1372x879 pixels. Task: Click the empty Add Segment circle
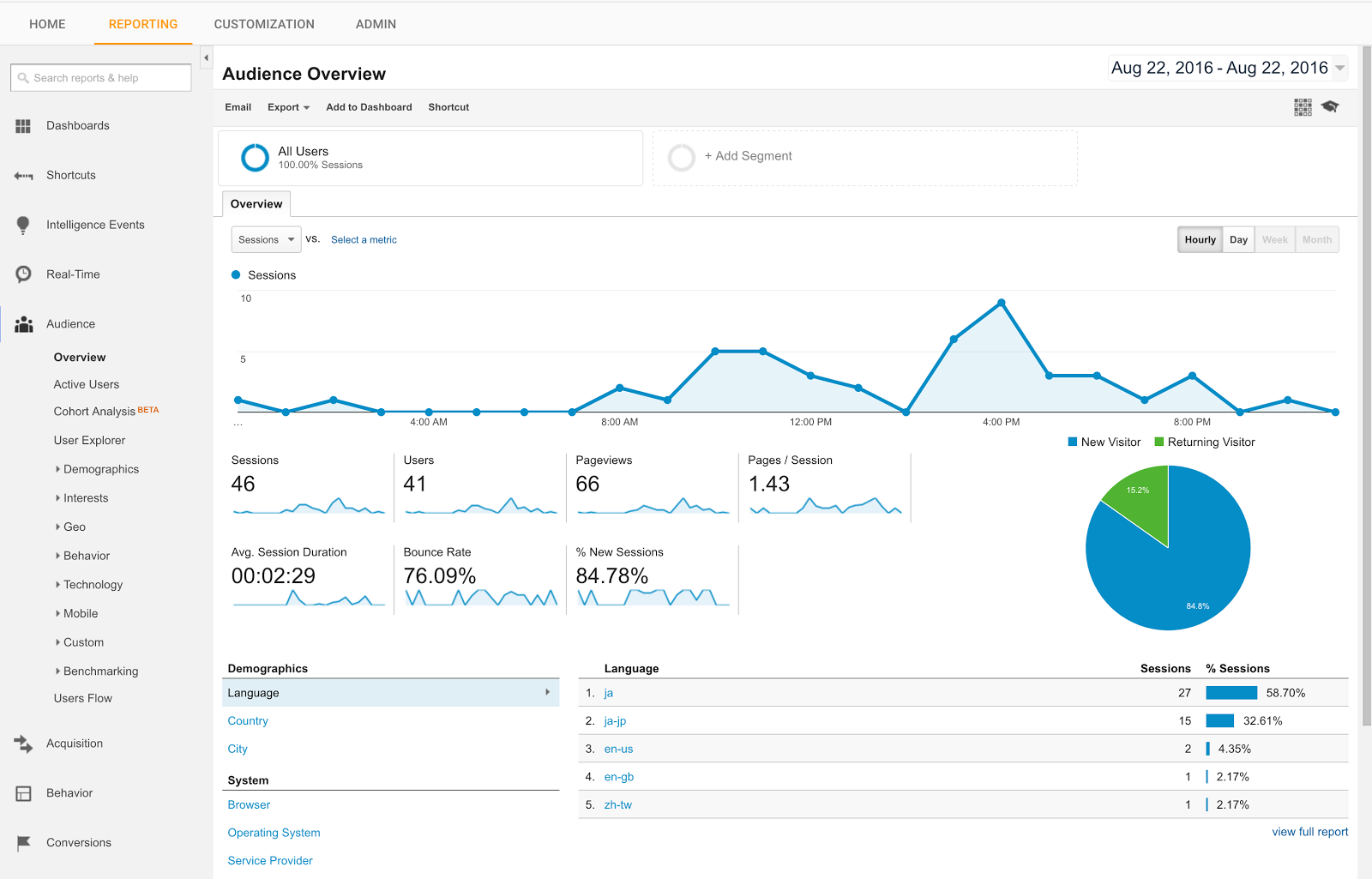[x=682, y=158]
